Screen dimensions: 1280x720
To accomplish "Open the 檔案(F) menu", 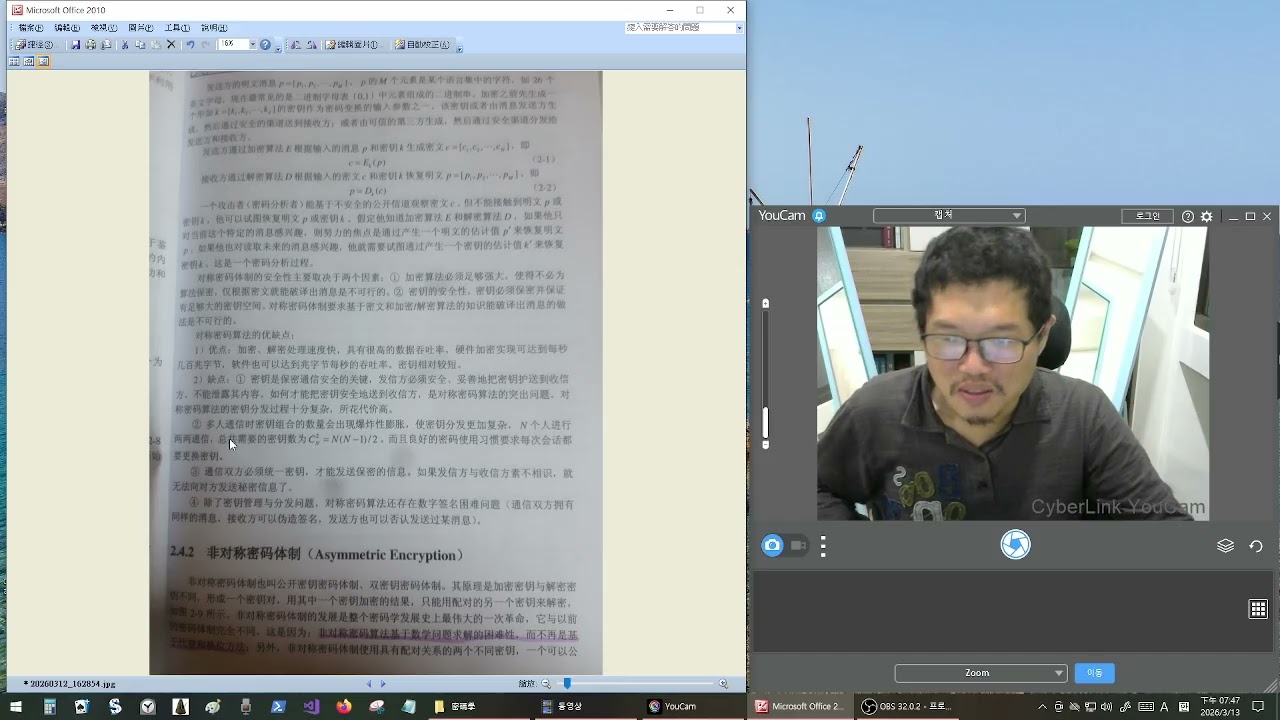I will pyautogui.click(x=31, y=28).
